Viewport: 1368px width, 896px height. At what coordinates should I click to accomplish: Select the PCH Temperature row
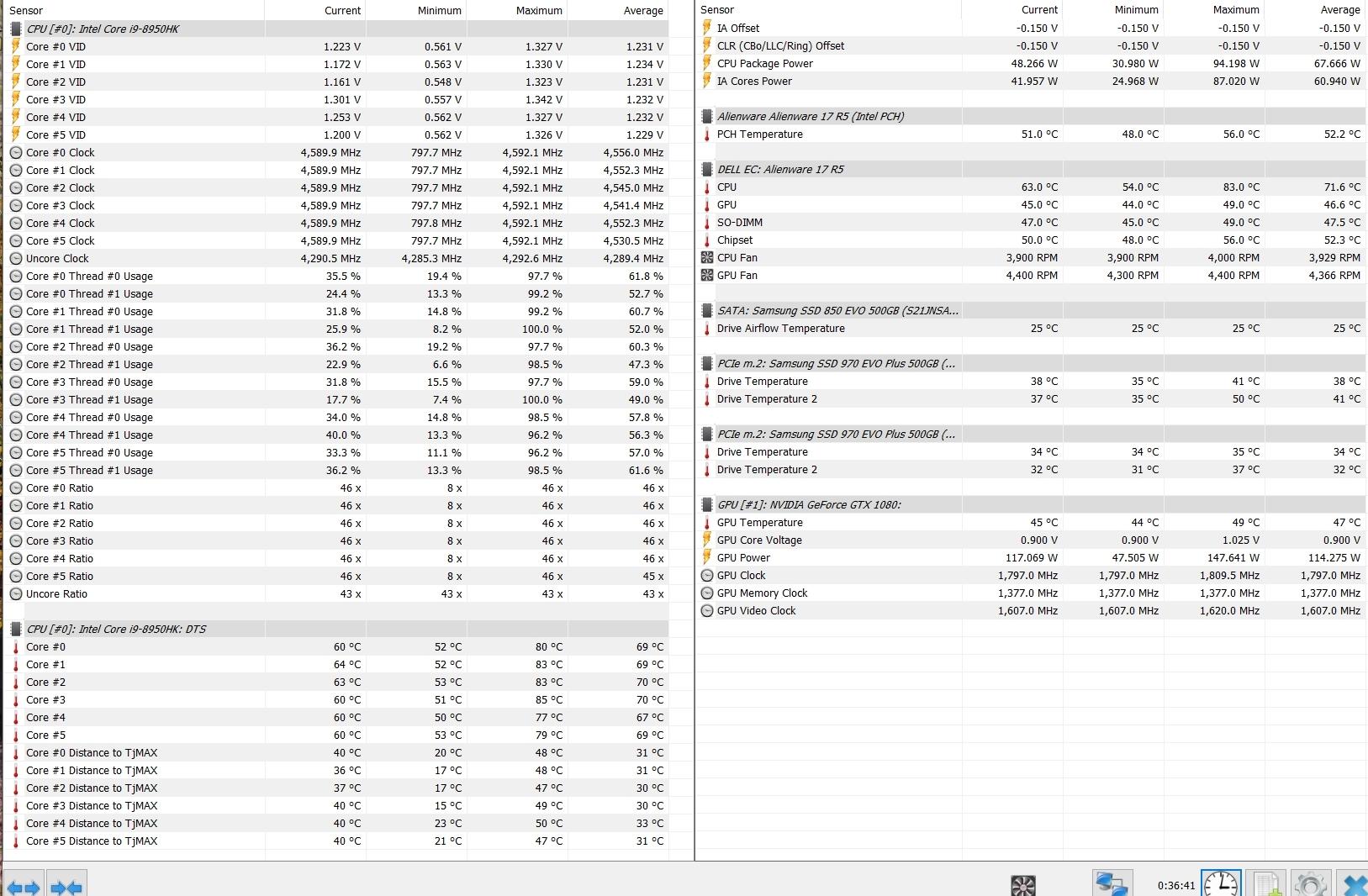759,134
